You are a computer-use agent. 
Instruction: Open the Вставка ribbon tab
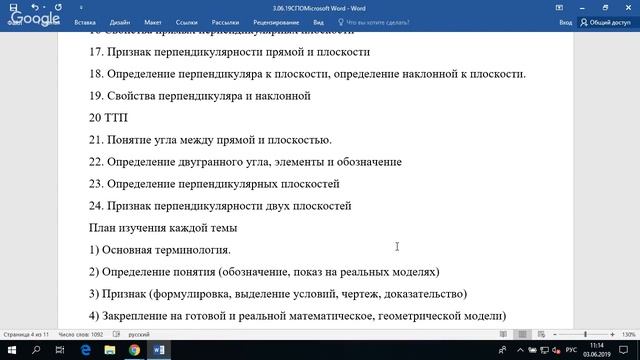pyautogui.click(x=85, y=22)
